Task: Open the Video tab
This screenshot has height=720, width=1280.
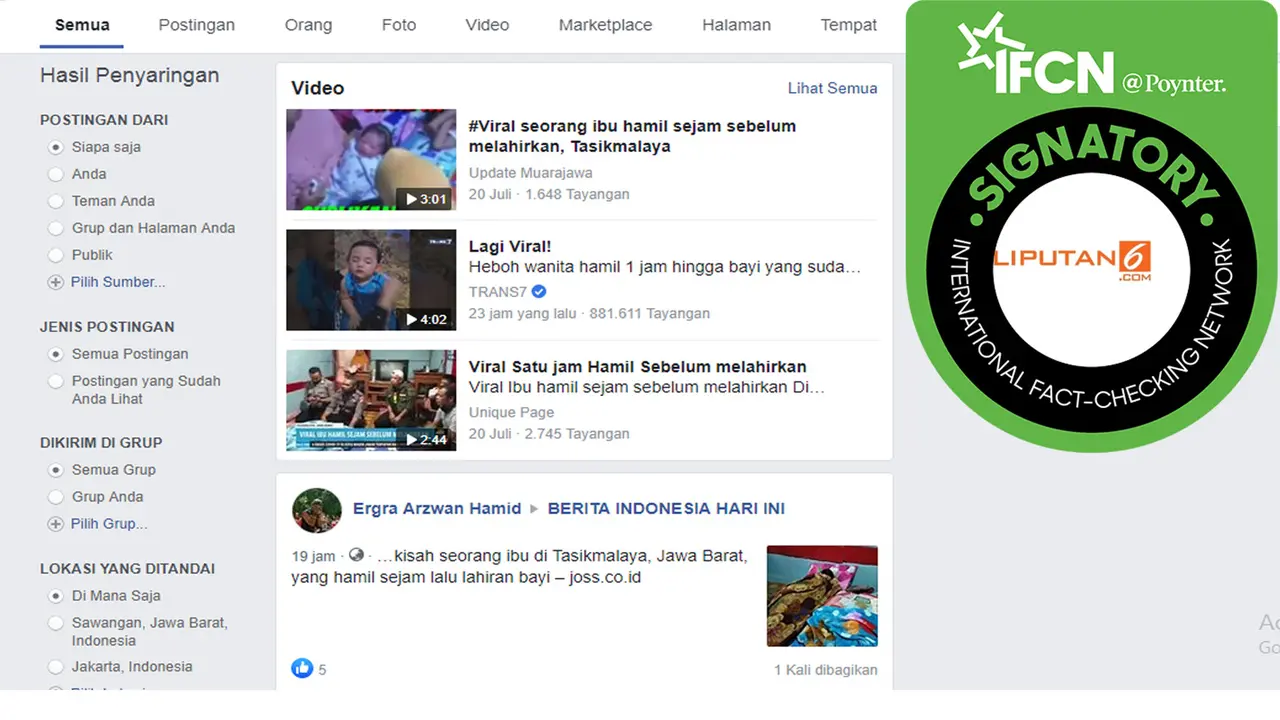Action: coord(487,25)
